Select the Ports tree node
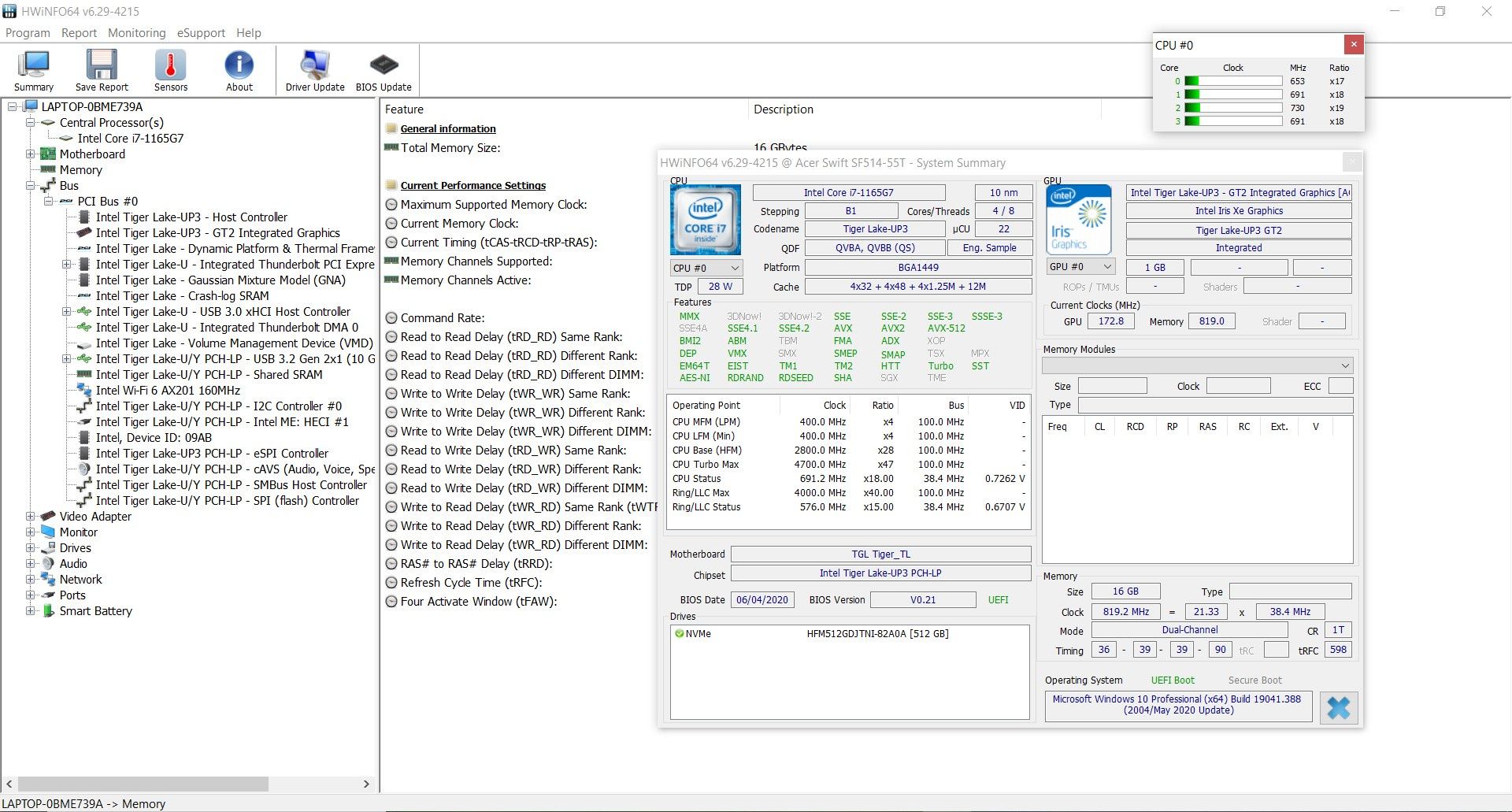This screenshot has height=812, width=1512. click(x=72, y=595)
